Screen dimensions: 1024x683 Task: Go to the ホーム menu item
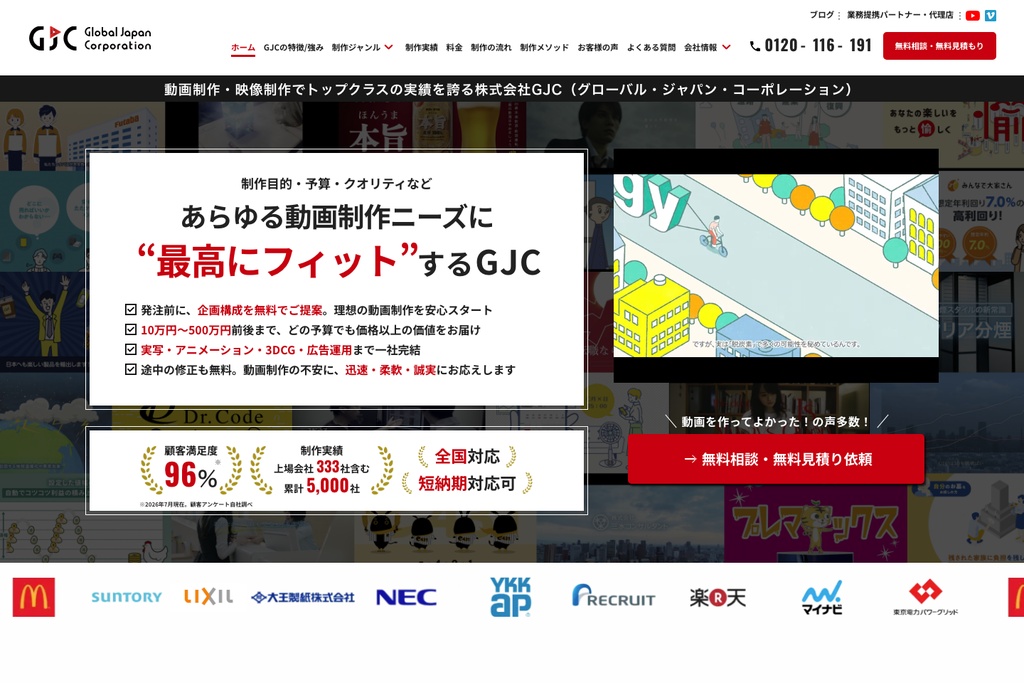[243, 47]
